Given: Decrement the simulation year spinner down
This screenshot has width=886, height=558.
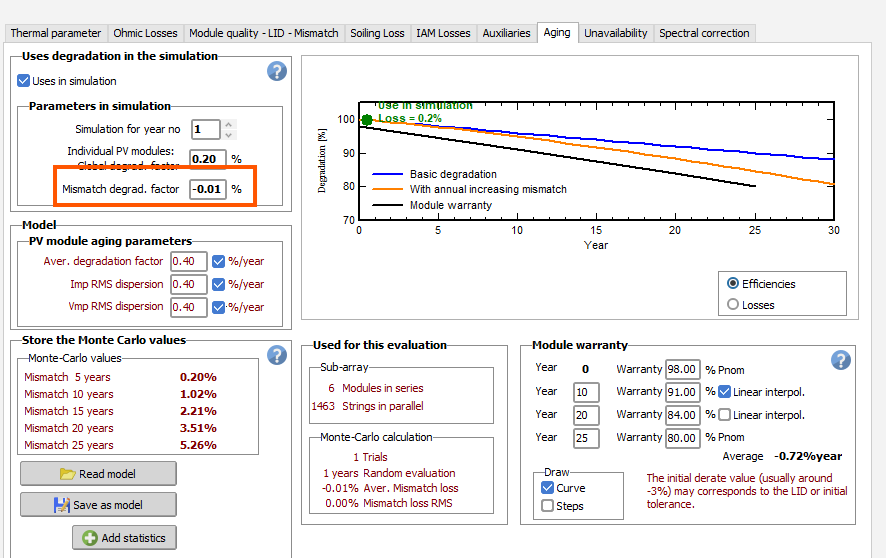Looking at the screenshot, I should 229,135.
